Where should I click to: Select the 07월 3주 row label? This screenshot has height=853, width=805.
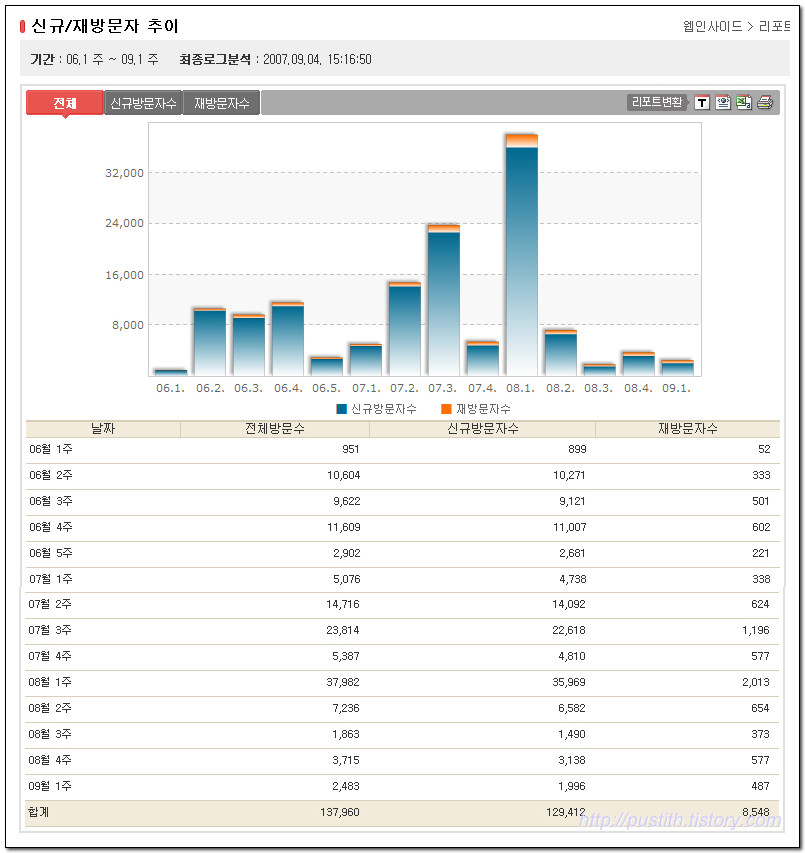(x=50, y=631)
